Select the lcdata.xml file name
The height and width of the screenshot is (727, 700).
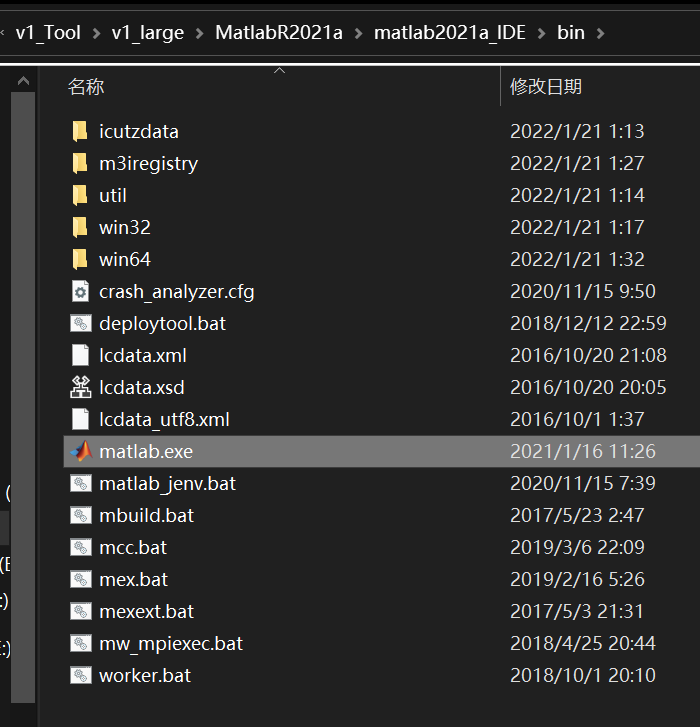point(143,356)
